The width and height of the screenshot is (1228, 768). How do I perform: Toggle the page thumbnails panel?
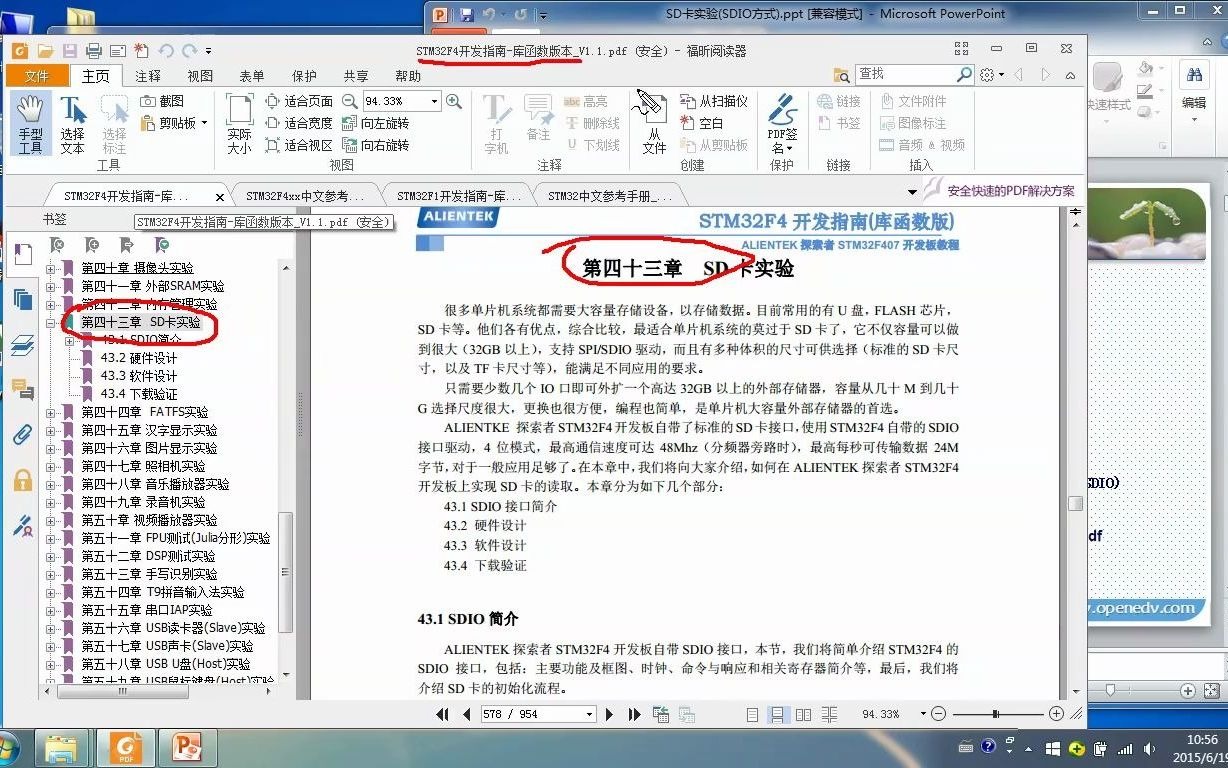[x=22, y=299]
